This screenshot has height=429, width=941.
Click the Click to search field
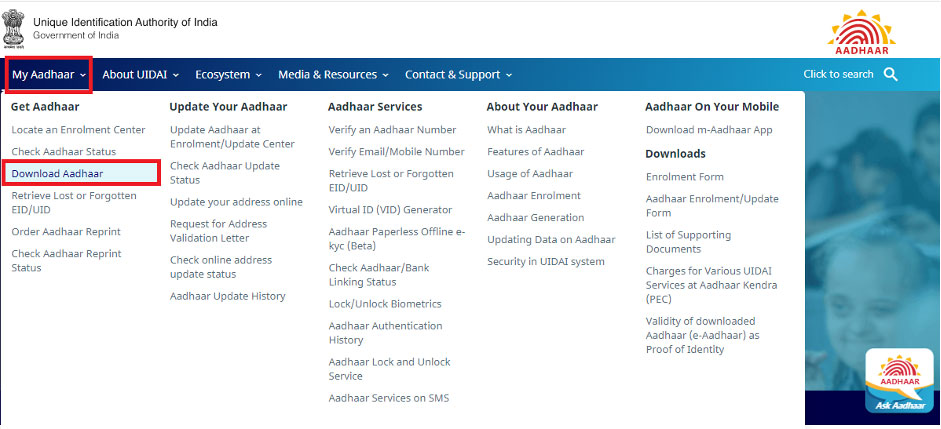pos(838,74)
